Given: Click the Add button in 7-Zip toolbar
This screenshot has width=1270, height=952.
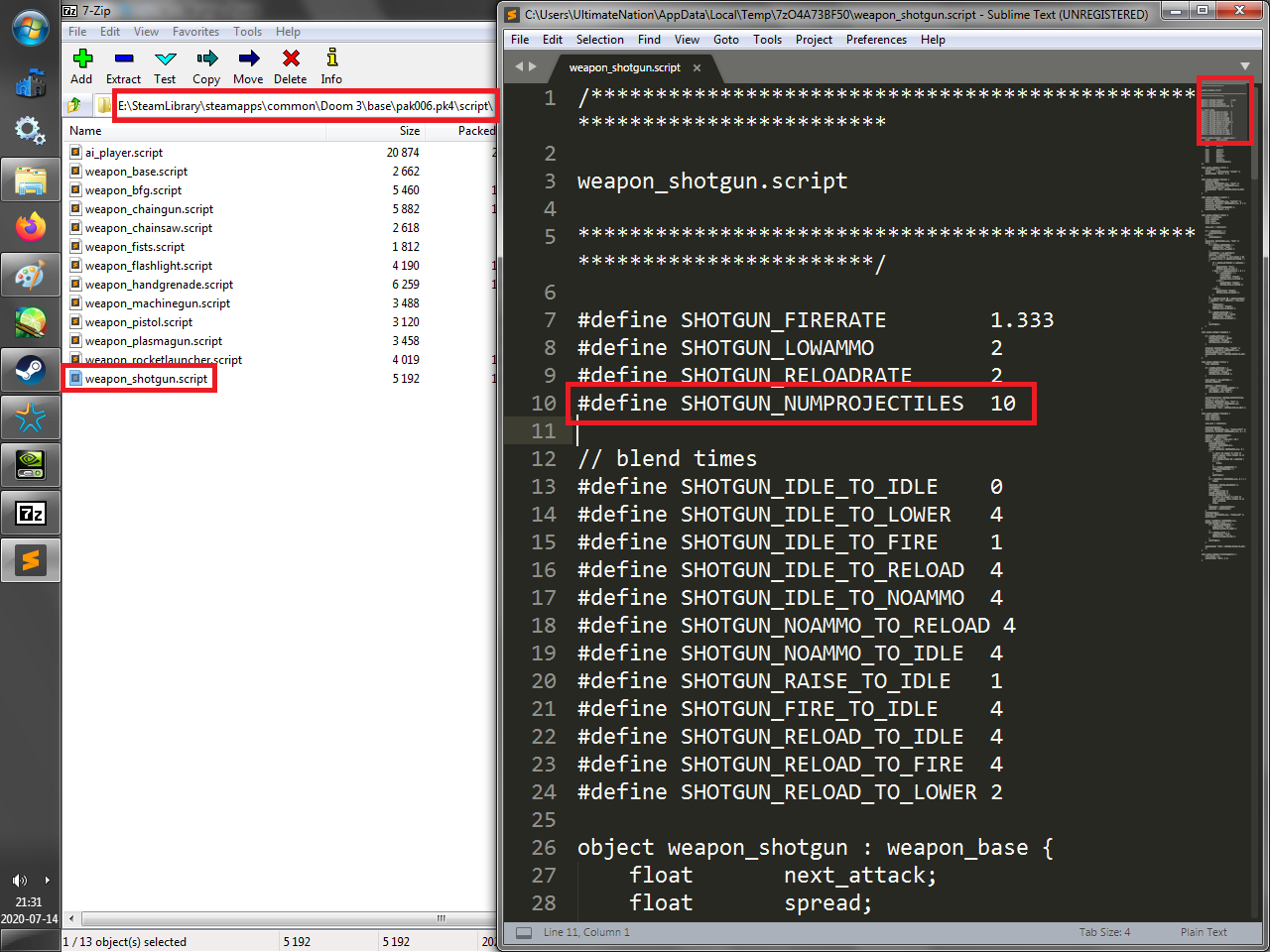Looking at the screenshot, I should click(82, 65).
